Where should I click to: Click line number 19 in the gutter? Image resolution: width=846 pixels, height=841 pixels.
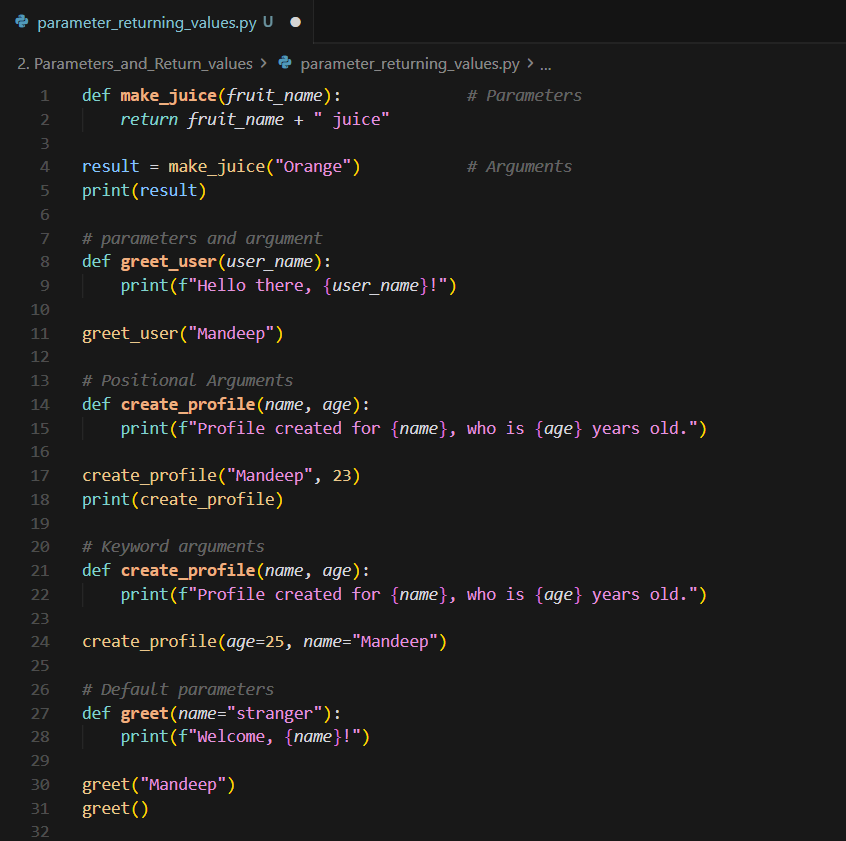coord(40,523)
